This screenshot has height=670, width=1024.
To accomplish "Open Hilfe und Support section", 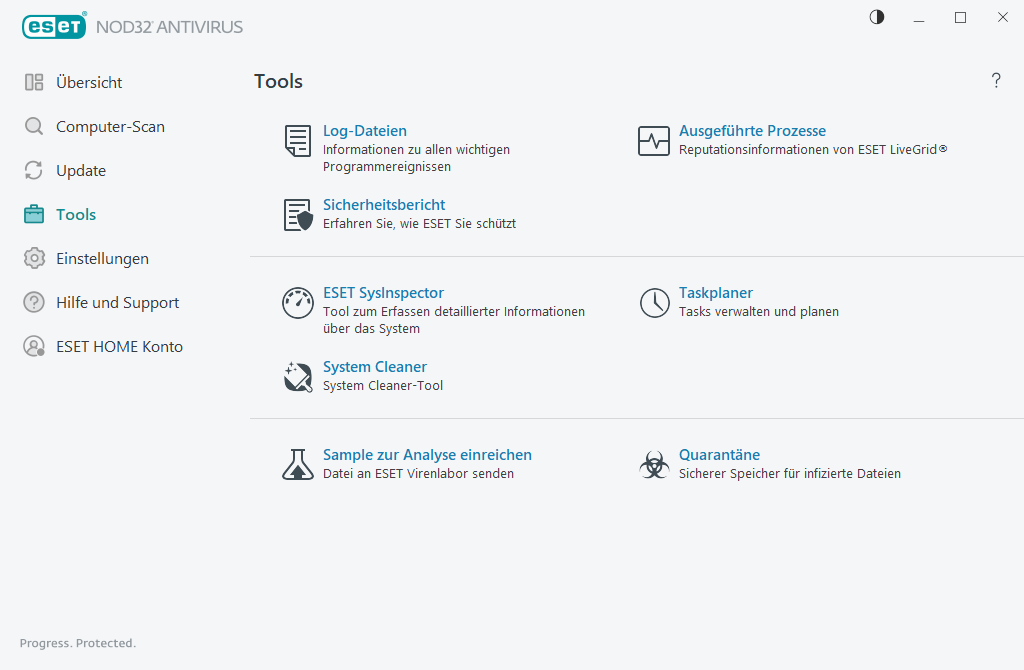I will pos(117,303).
